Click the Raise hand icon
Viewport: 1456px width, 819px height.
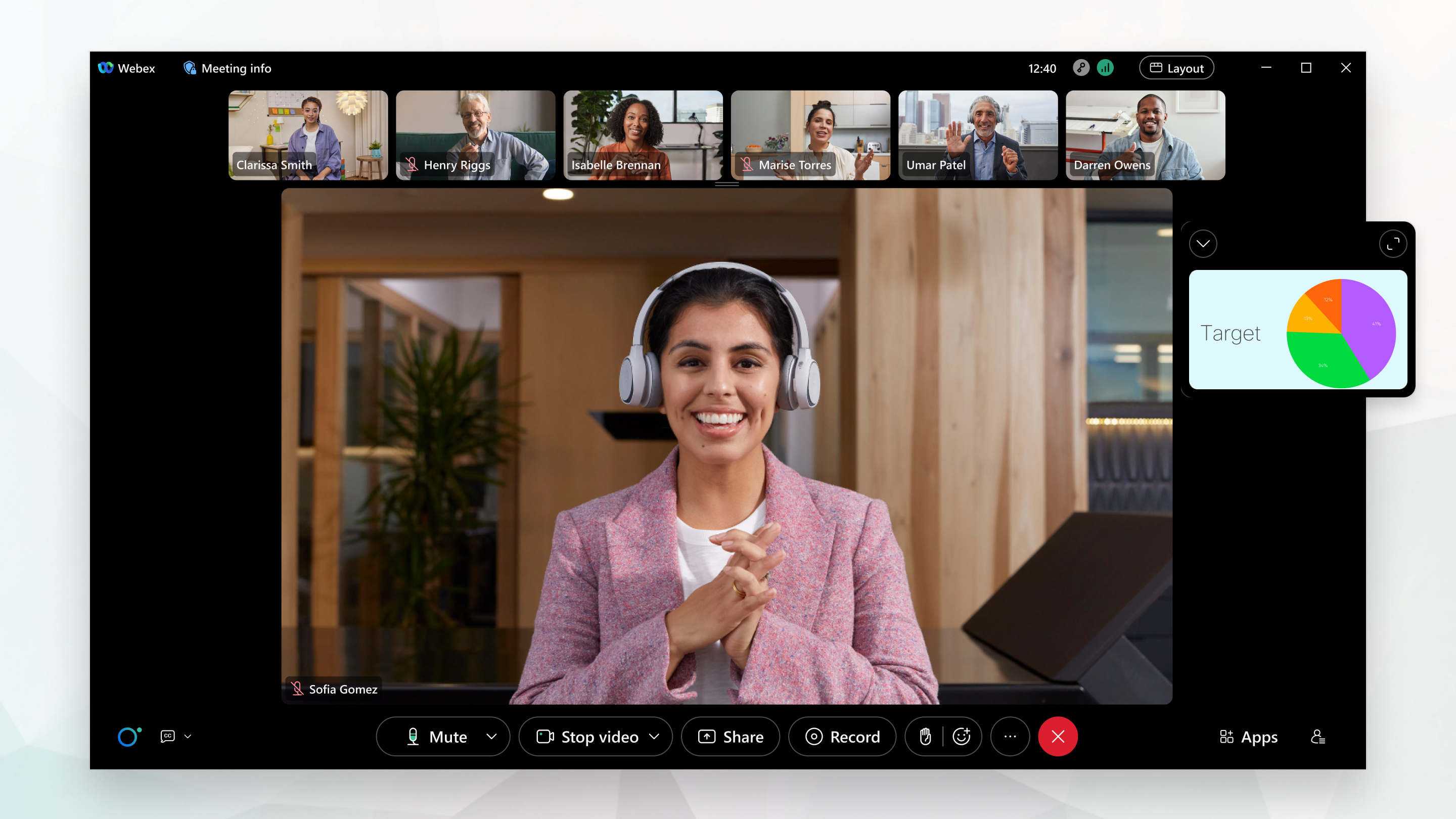coord(923,737)
